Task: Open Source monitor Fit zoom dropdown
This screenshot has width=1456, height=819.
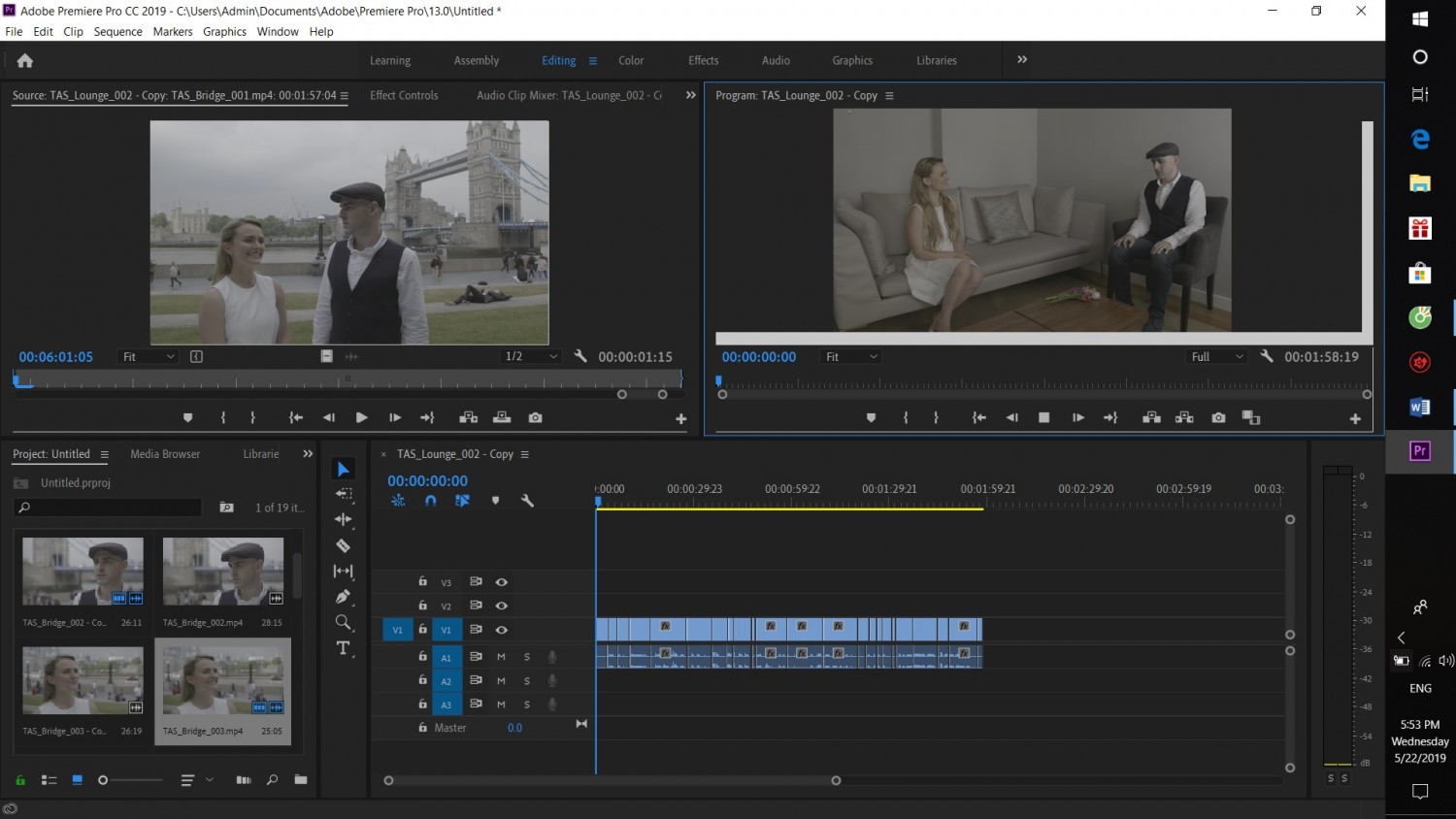Action: [x=149, y=357]
